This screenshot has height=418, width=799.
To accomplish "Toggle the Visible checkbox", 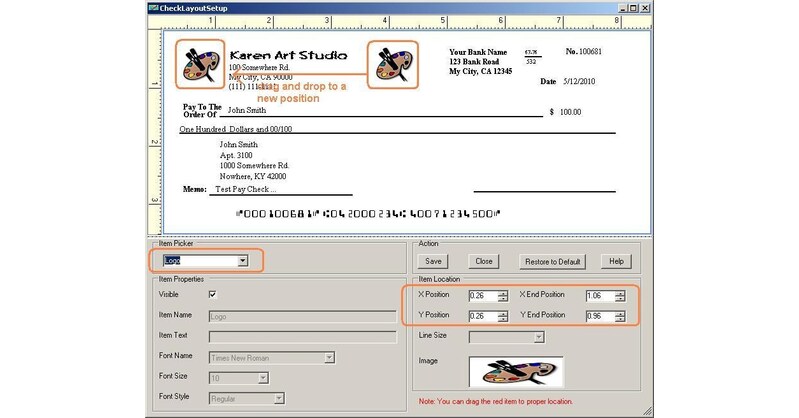I will (212, 295).
